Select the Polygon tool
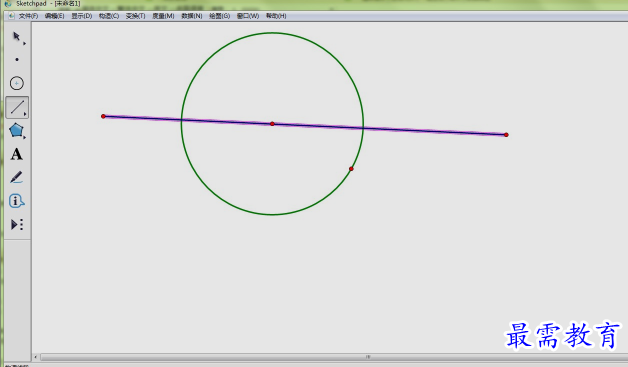This screenshot has height=367, width=628. click(16, 130)
